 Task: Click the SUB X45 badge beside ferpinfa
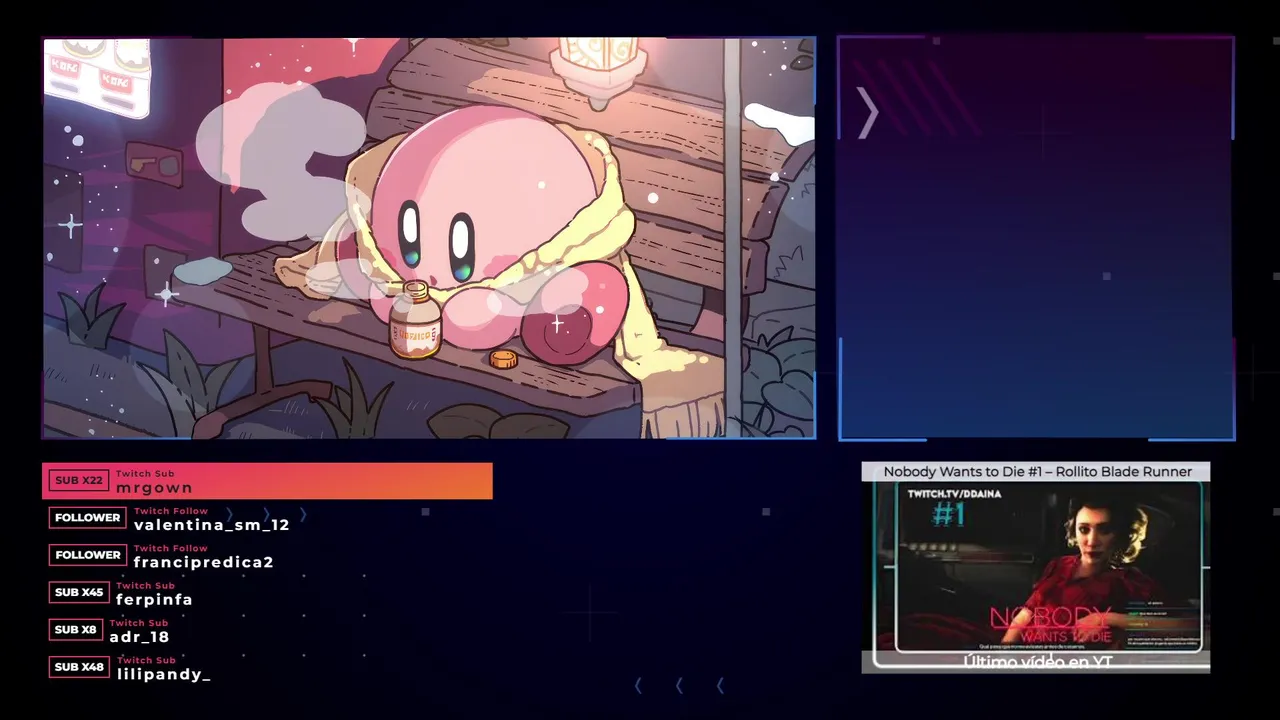(79, 592)
